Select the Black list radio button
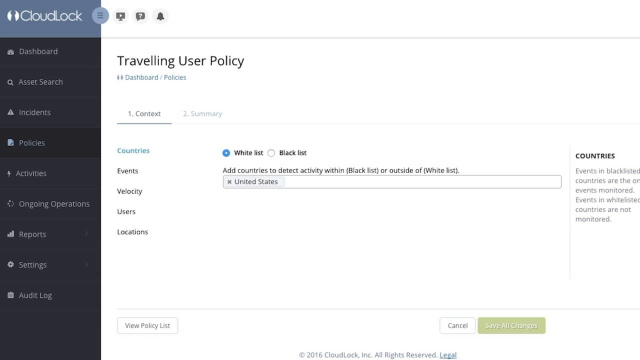Image resolution: width=640 pixels, height=360 pixels. [271, 153]
